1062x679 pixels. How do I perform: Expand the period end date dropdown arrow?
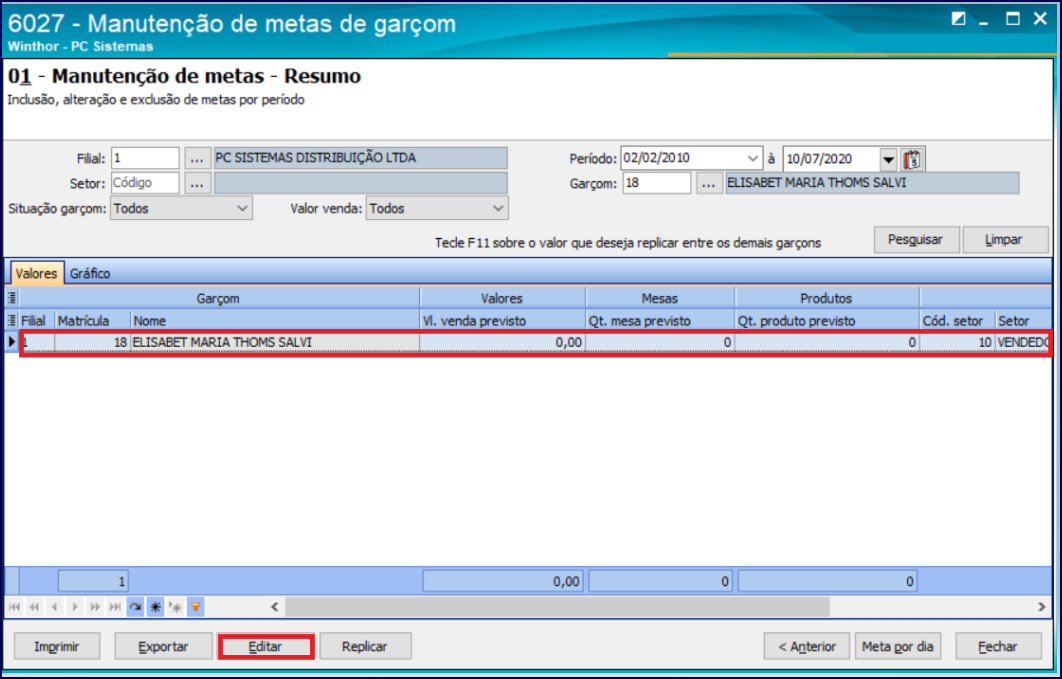(889, 160)
